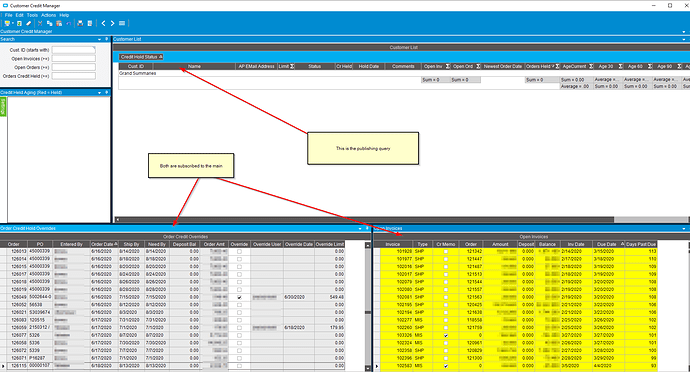Click the scissors Cut icon
The height and width of the screenshot is (372, 690).
(40, 23)
